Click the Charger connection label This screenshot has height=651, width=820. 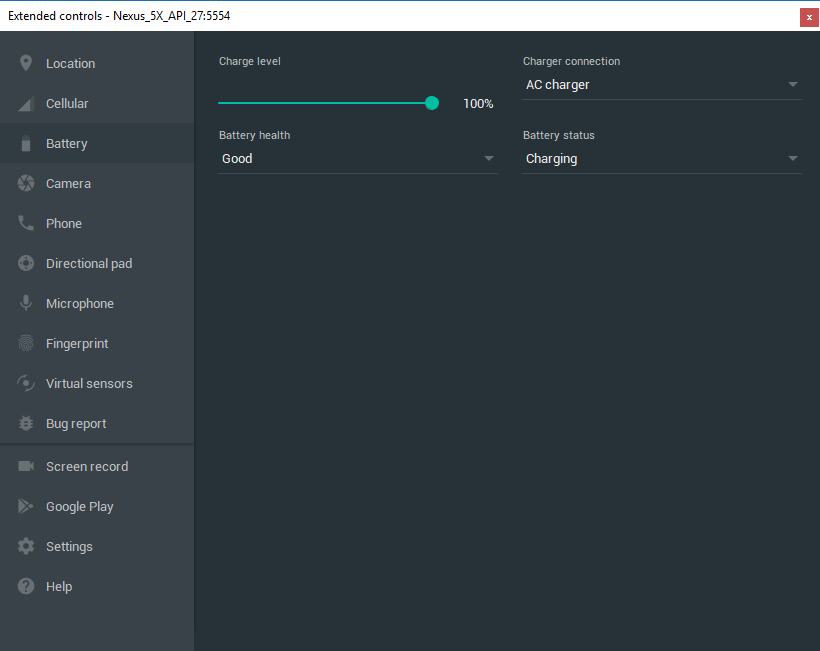(571, 61)
